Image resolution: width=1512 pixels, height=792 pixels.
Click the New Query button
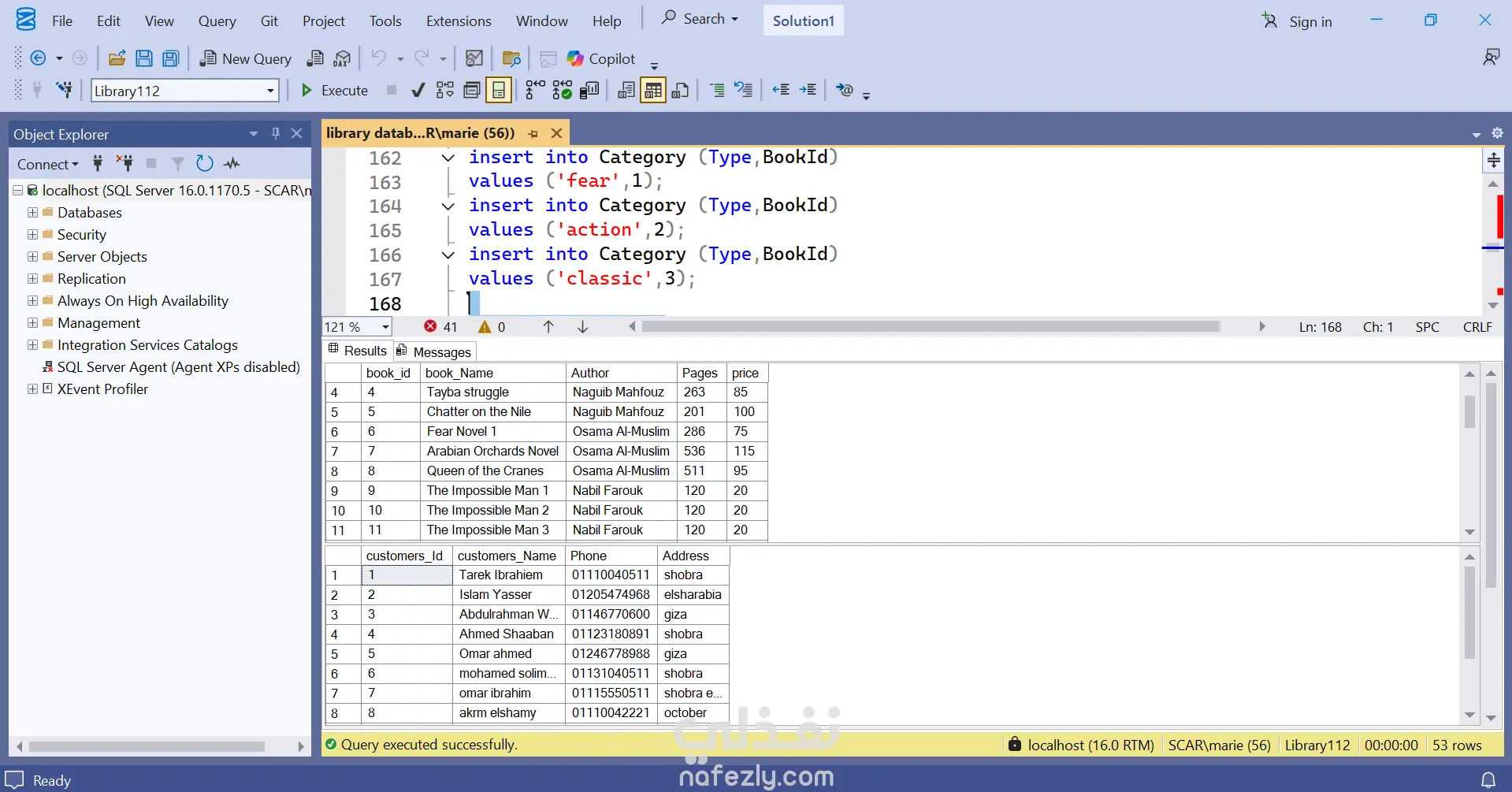[x=246, y=59]
